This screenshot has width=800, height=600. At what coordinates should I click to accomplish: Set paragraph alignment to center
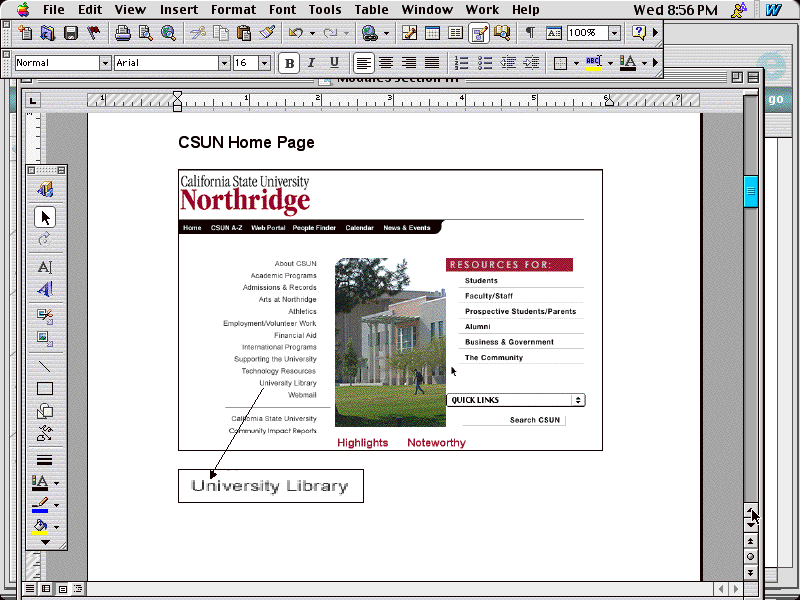click(x=386, y=63)
